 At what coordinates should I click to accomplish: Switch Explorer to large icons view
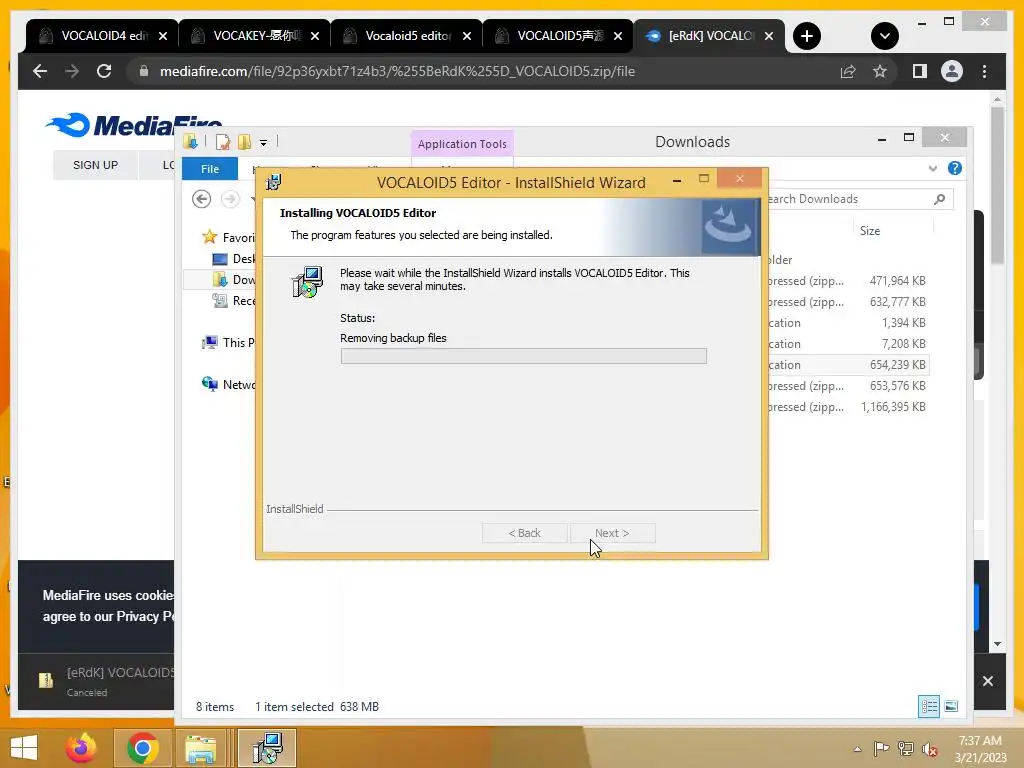point(951,706)
